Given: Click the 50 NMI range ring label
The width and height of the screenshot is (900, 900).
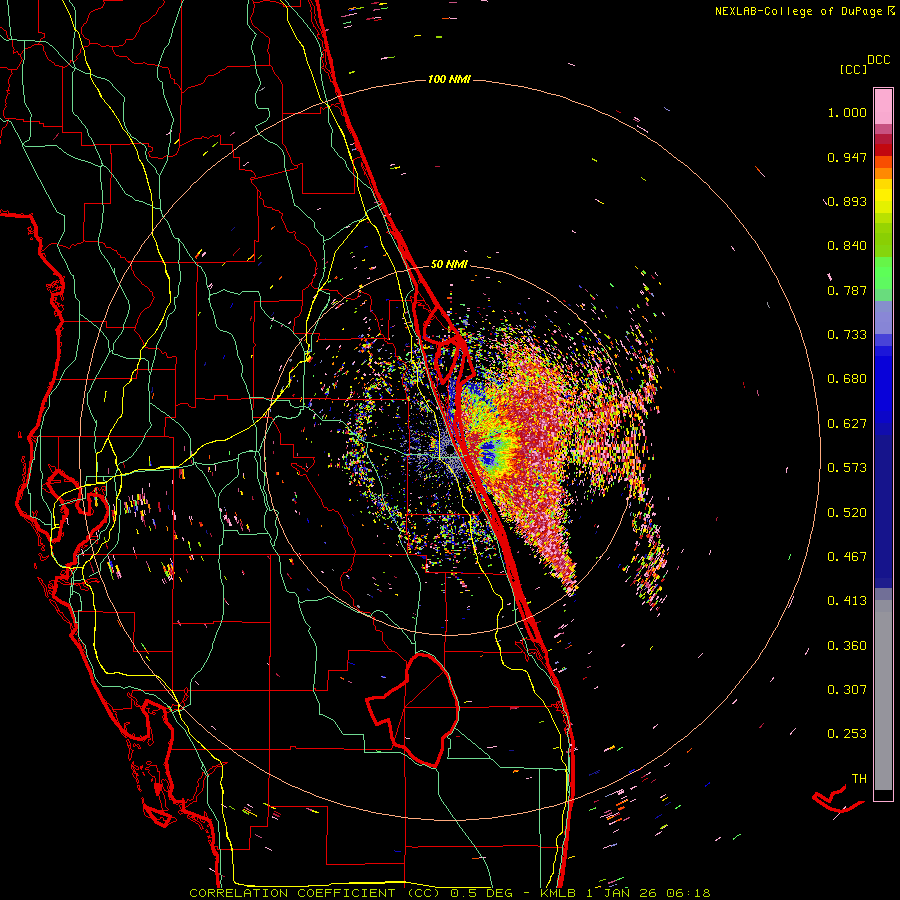Looking at the screenshot, I should (449, 265).
